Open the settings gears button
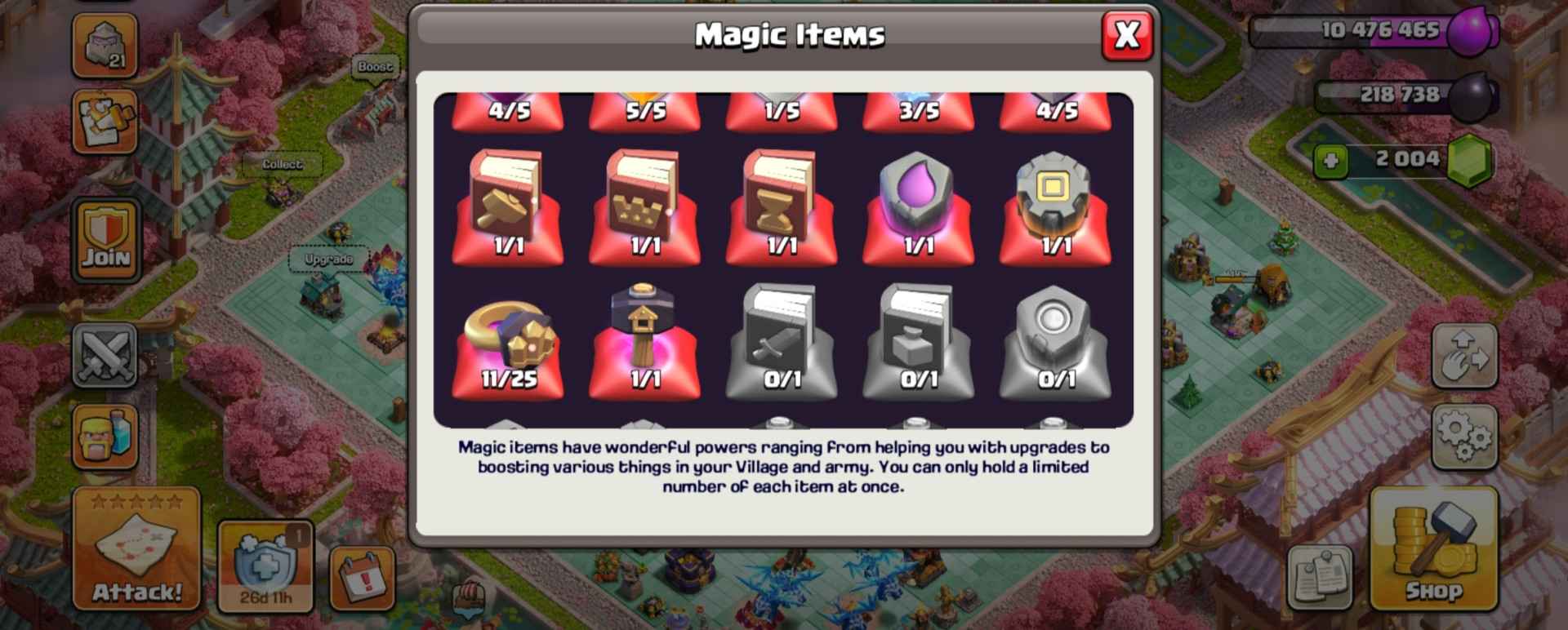The height and width of the screenshot is (630, 1568). pyautogui.click(x=1464, y=437)
